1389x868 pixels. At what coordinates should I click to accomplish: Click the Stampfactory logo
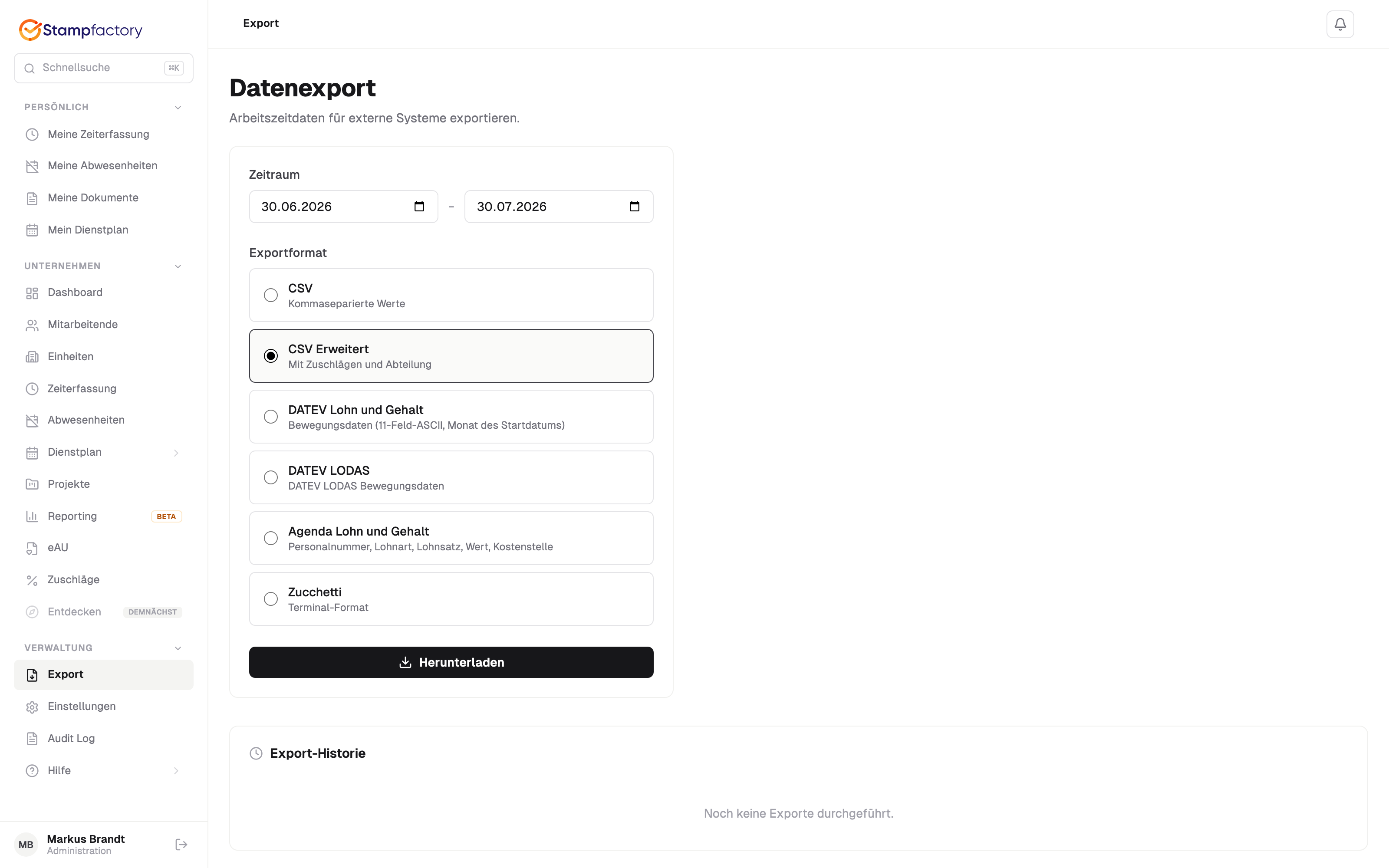click(81, 30)
